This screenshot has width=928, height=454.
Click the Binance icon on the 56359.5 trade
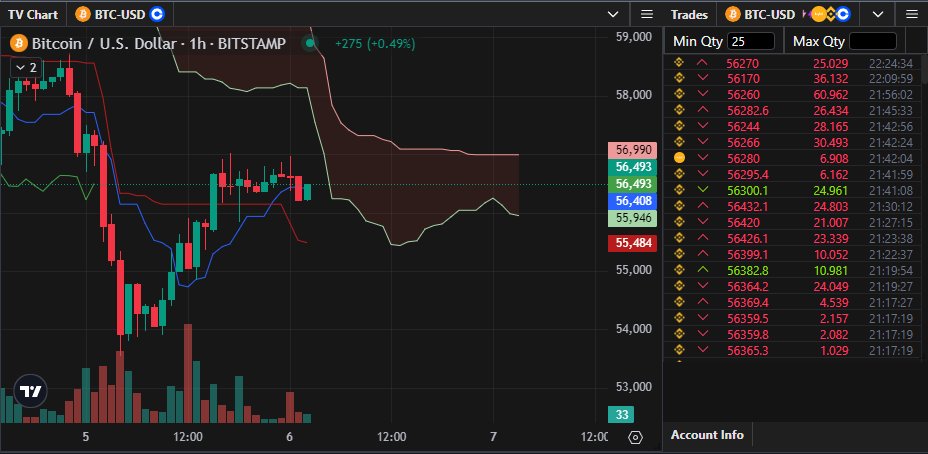679,318
